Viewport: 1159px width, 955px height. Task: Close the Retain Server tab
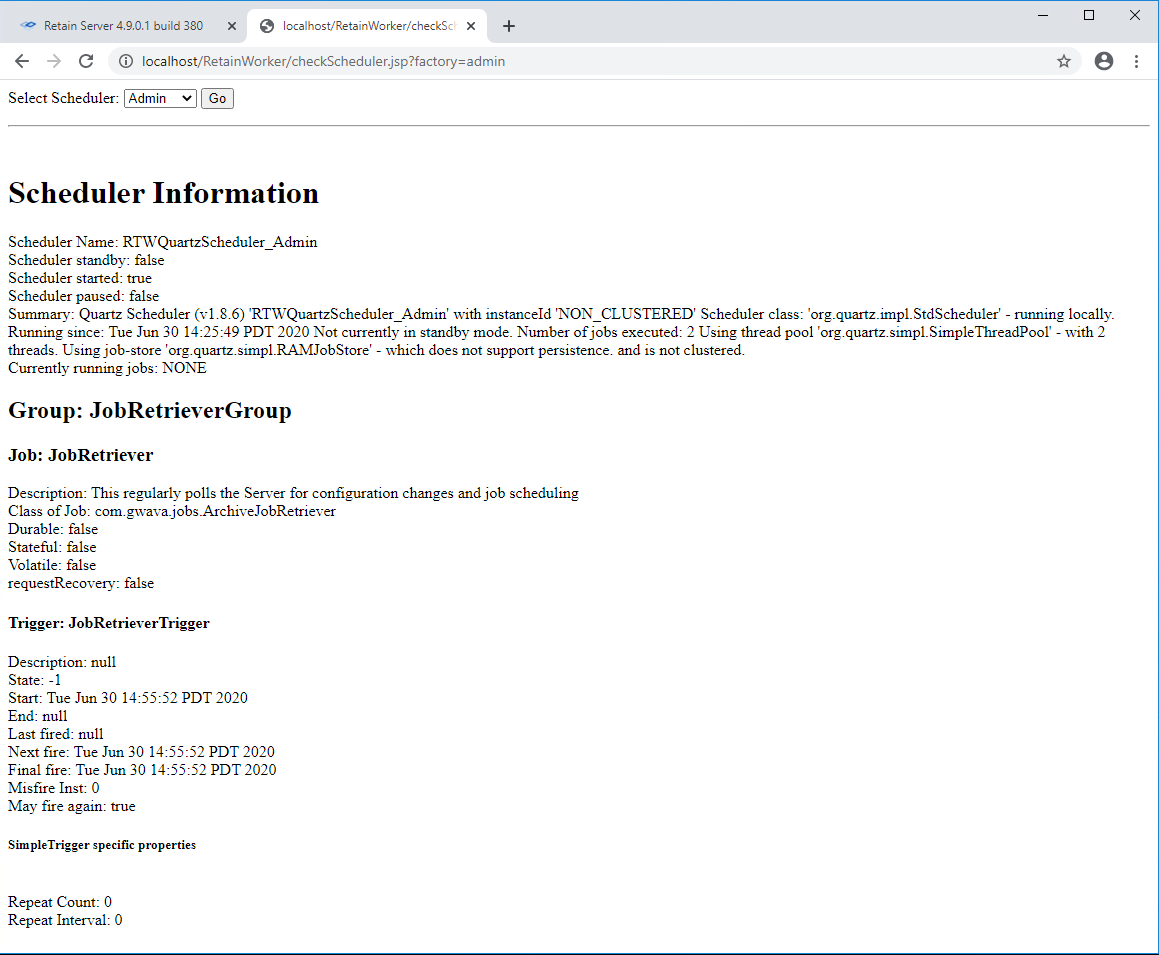click(x=231, y=26)
